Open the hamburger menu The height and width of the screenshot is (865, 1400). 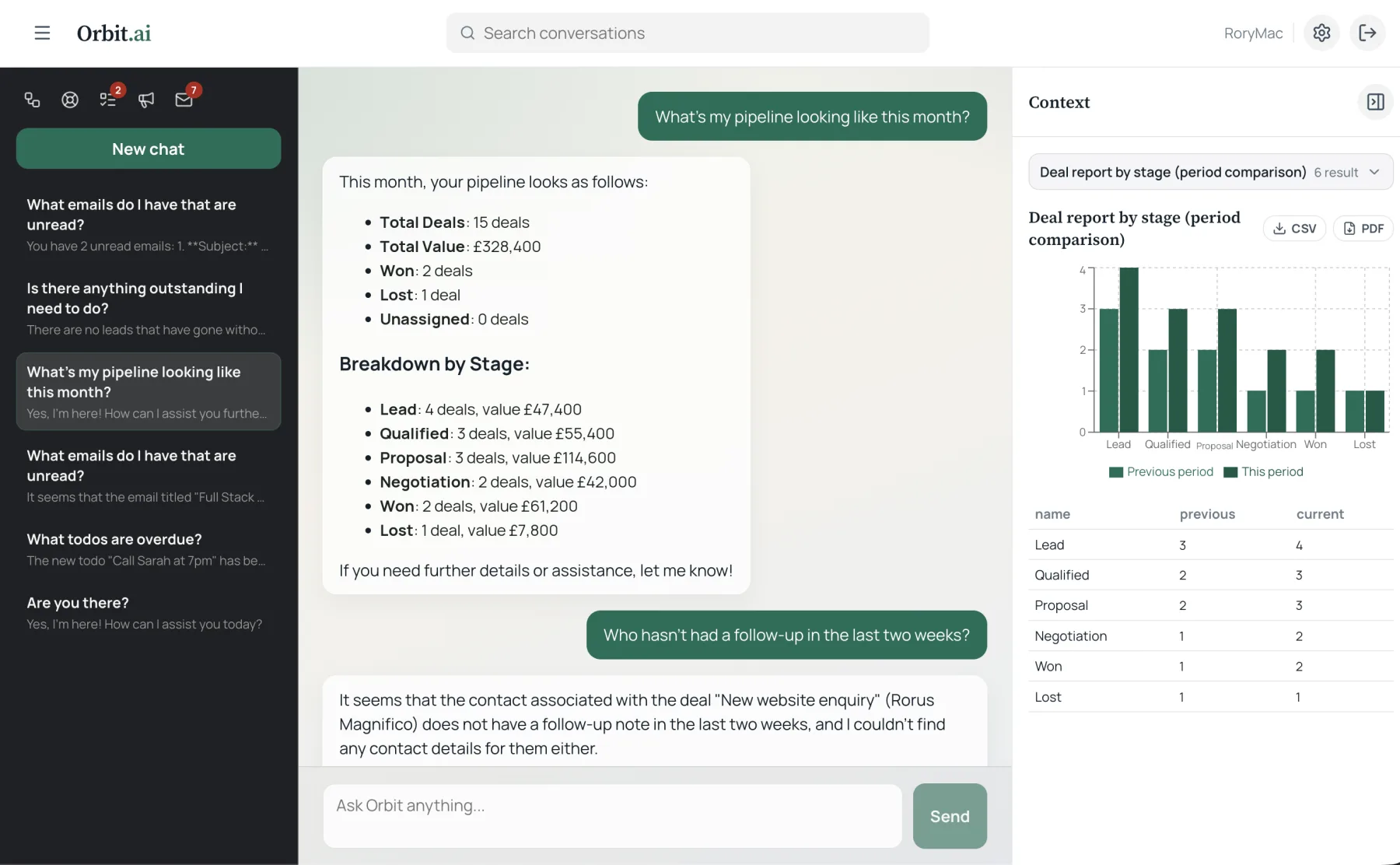tap(42, 33)
